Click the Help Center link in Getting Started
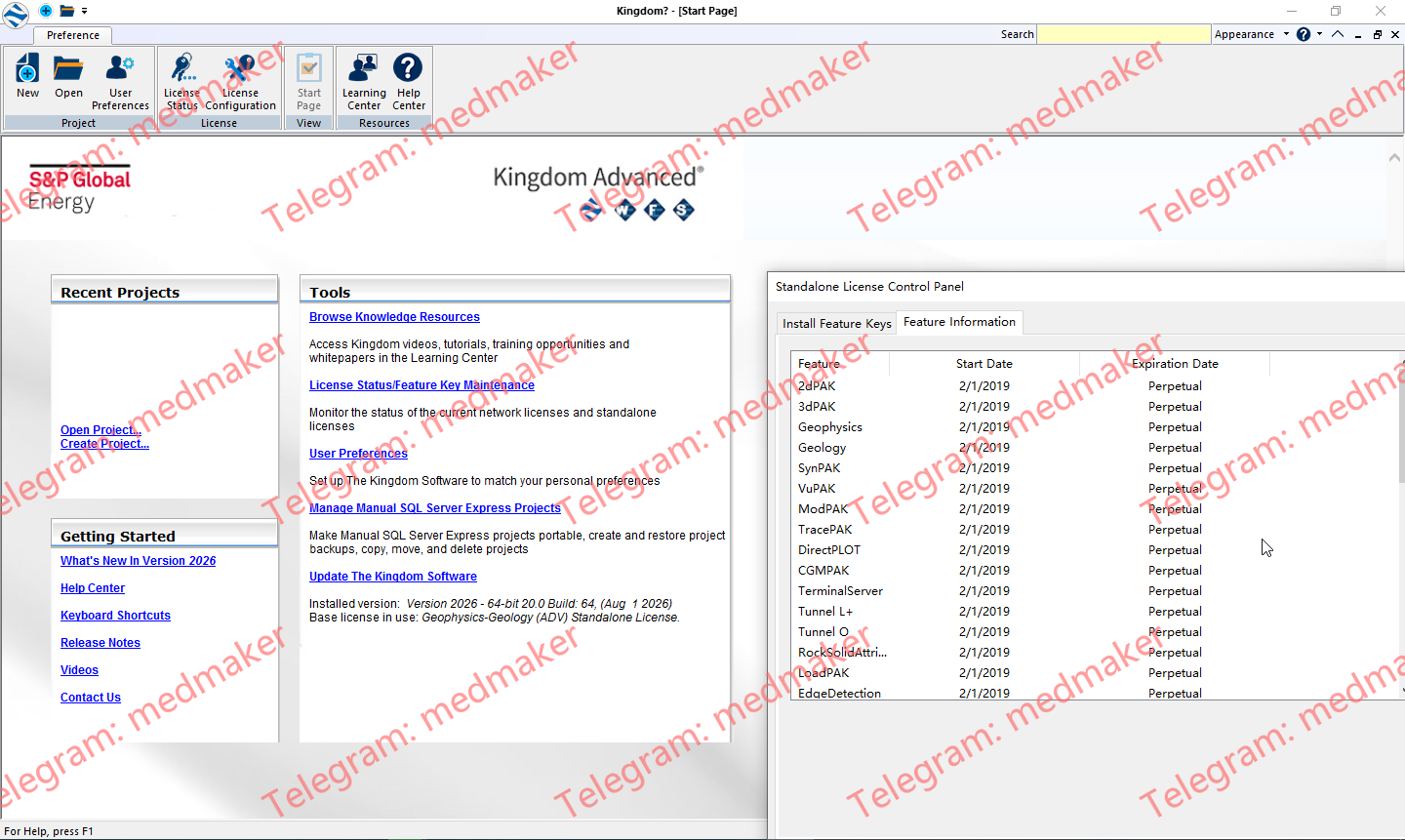 [93, 588]
